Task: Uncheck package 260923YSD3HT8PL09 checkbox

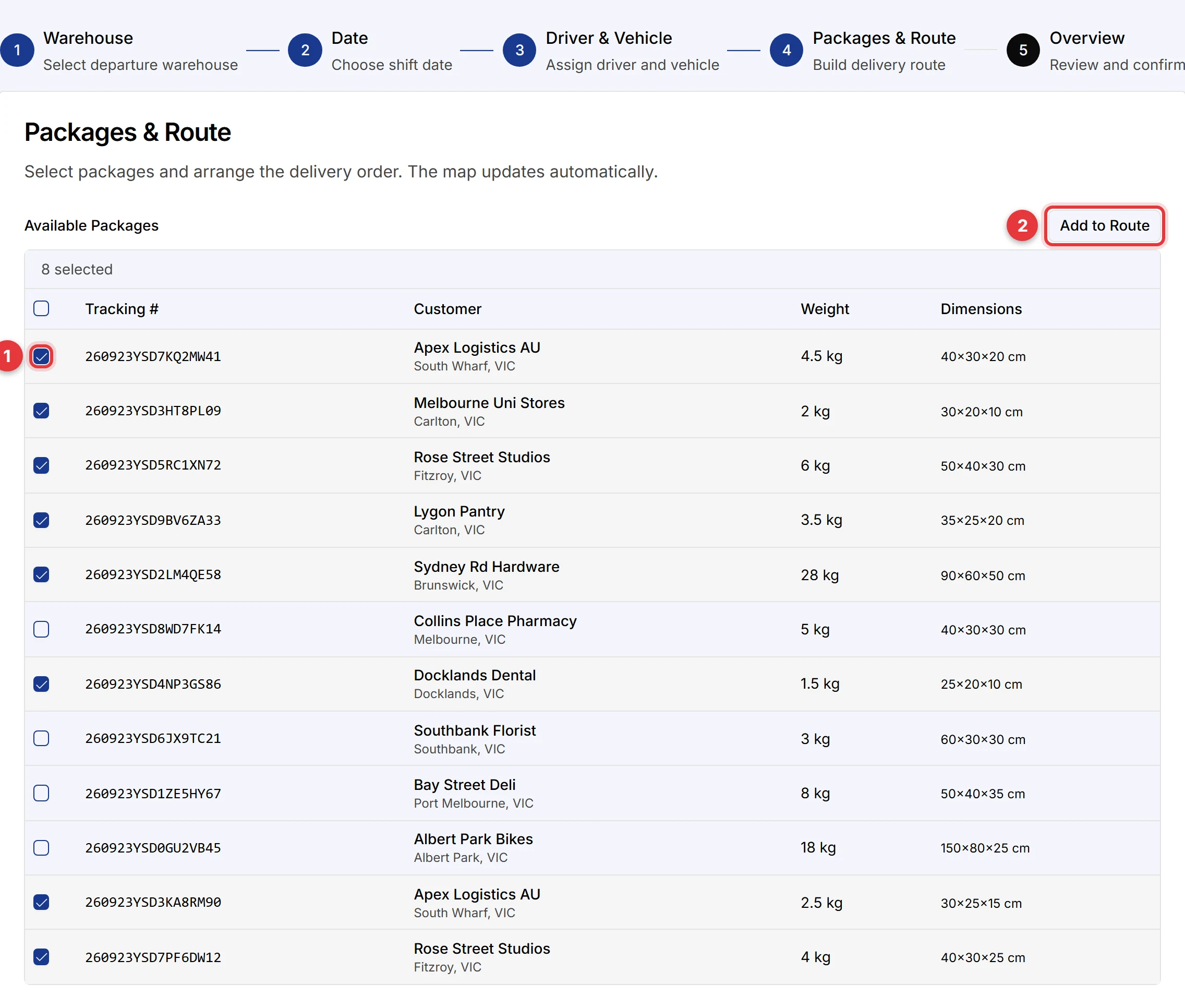Action: (41, 411)
